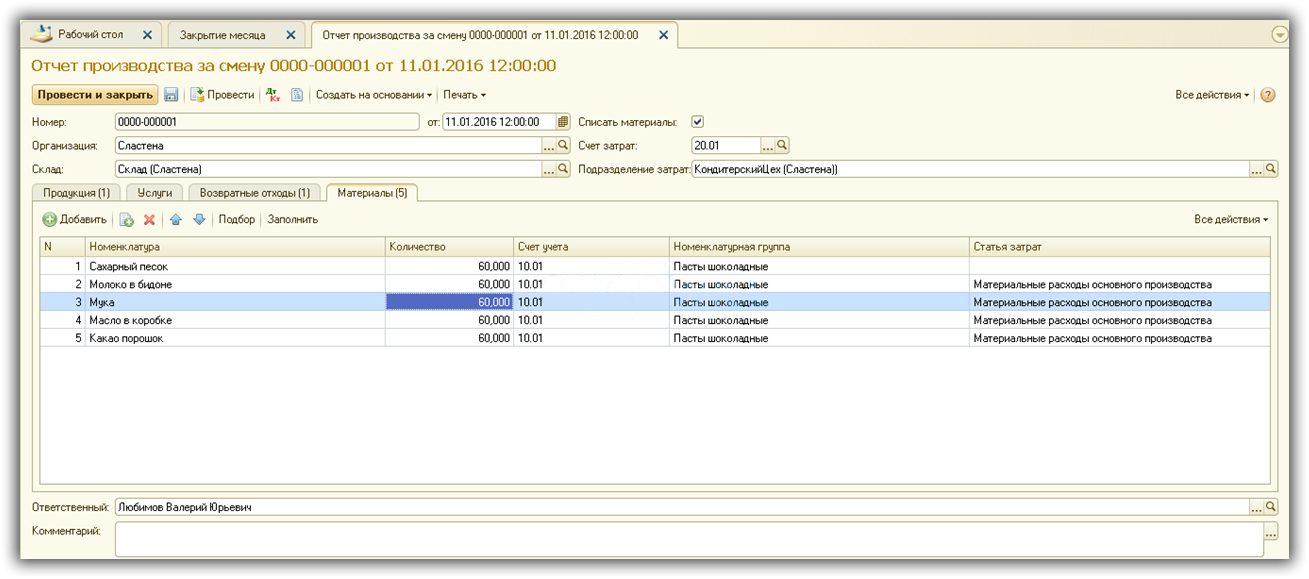Click the Заполнить button

(292, 220)
